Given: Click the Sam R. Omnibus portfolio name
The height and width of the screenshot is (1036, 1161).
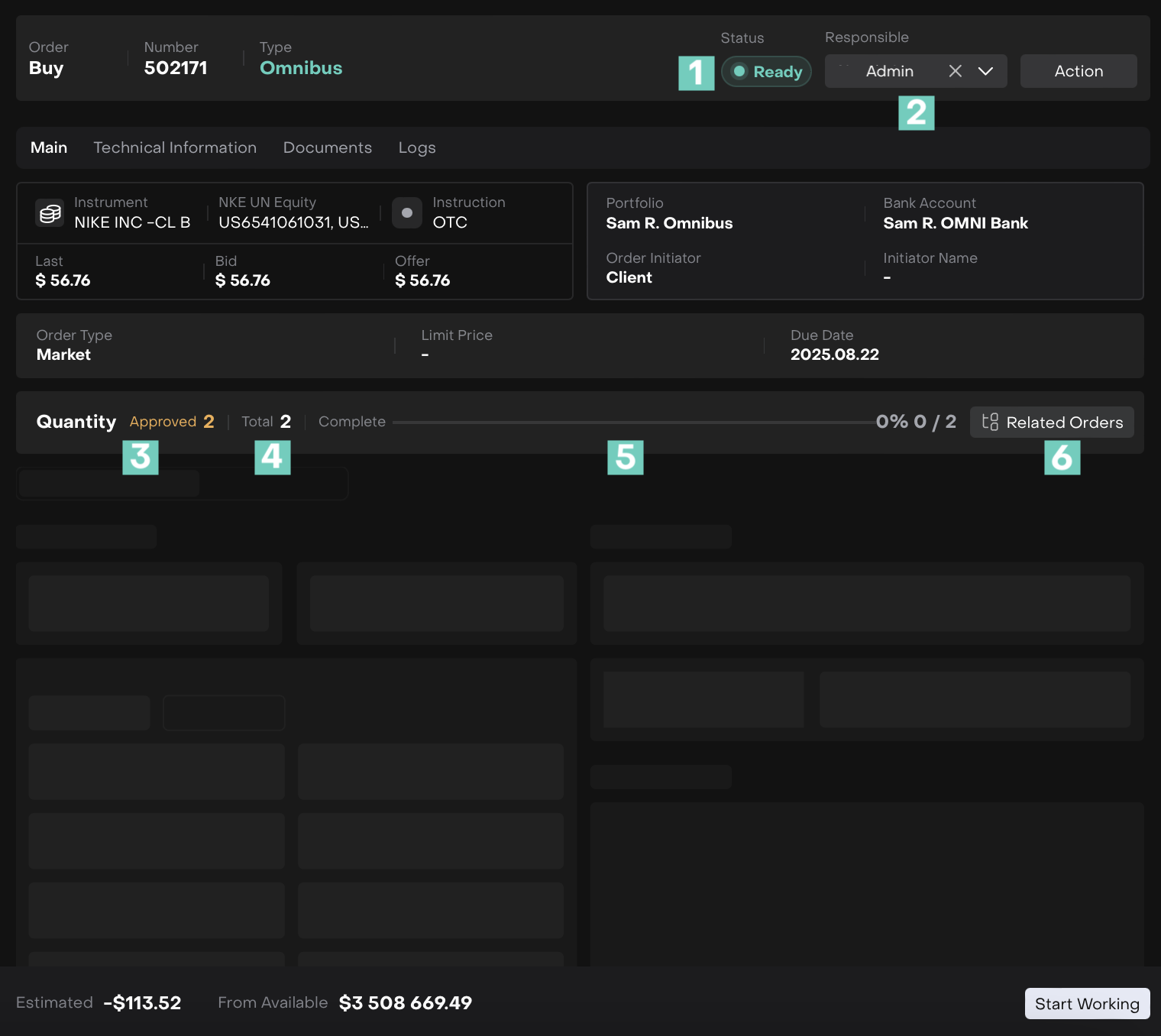Looking at the screenshot, I should click(x=669, y=223).
